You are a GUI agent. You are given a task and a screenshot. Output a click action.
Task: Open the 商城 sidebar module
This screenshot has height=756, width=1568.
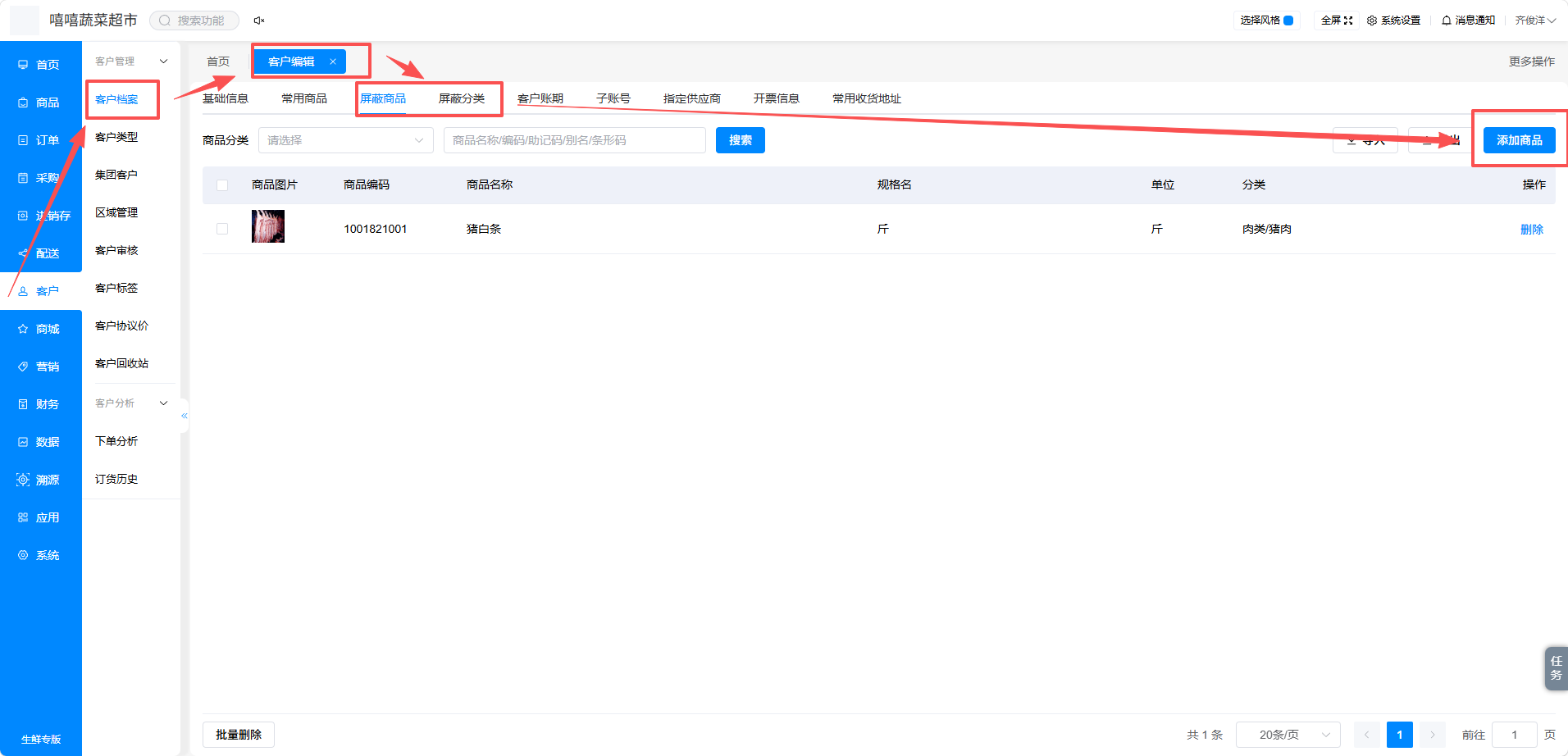pos(40,329)
